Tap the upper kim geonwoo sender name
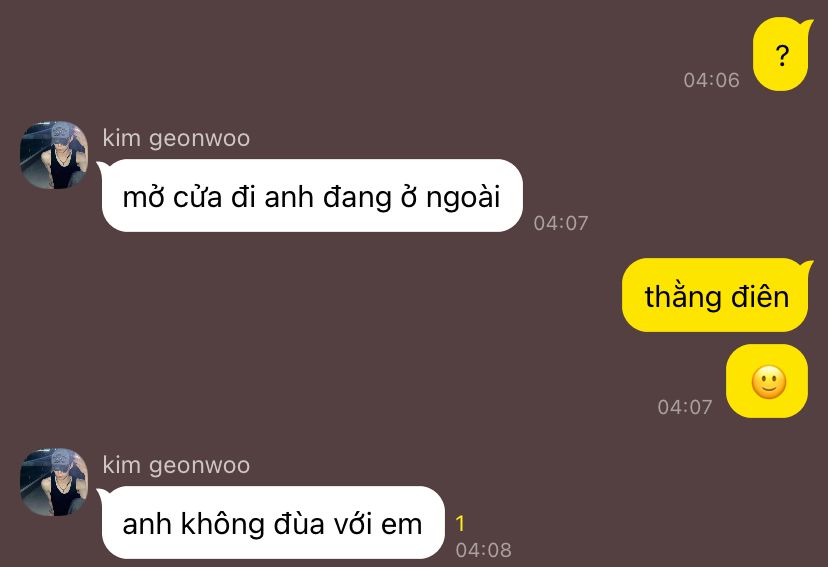This screenshot has width=828, height=567. (x=176, y=138)
